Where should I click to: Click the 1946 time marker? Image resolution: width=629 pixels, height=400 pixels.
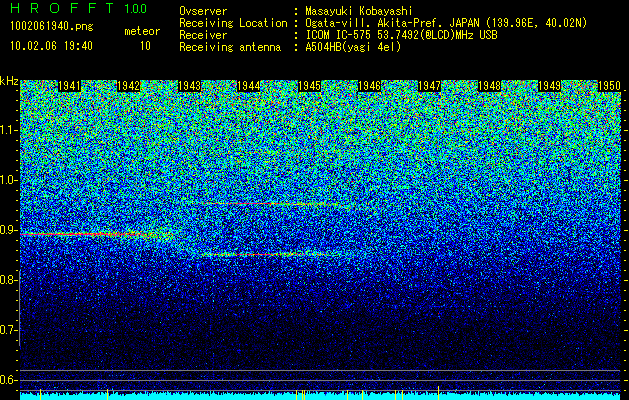tap(369, 86)
